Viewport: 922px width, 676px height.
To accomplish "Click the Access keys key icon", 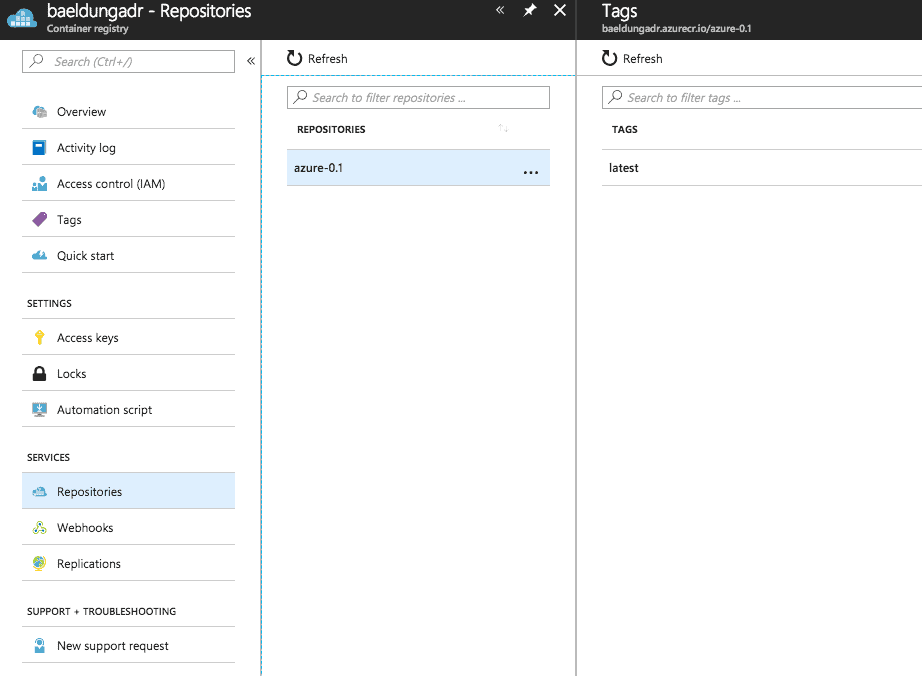I will point(39,338).
